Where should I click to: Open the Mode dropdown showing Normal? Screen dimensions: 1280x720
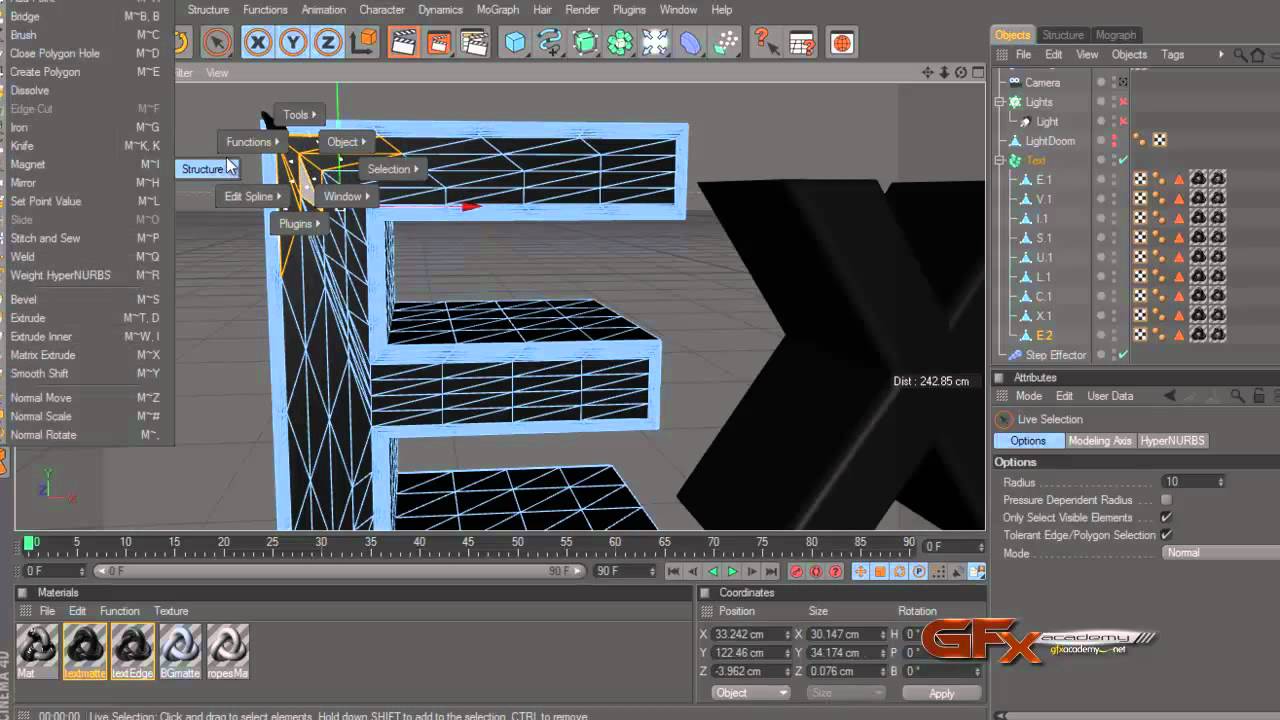pyautogui.click(x=1221, y=553)
